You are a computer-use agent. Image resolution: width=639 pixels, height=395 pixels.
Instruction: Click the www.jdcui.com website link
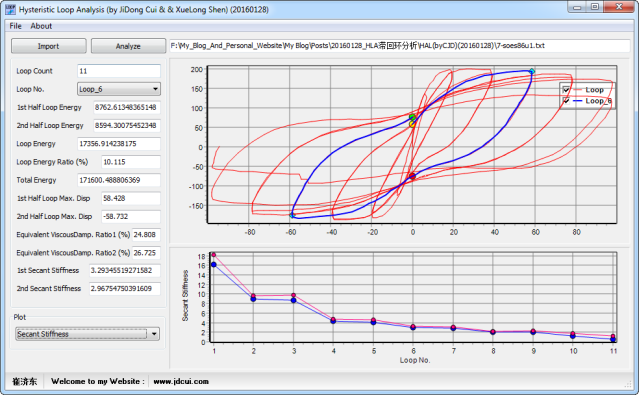181,382
